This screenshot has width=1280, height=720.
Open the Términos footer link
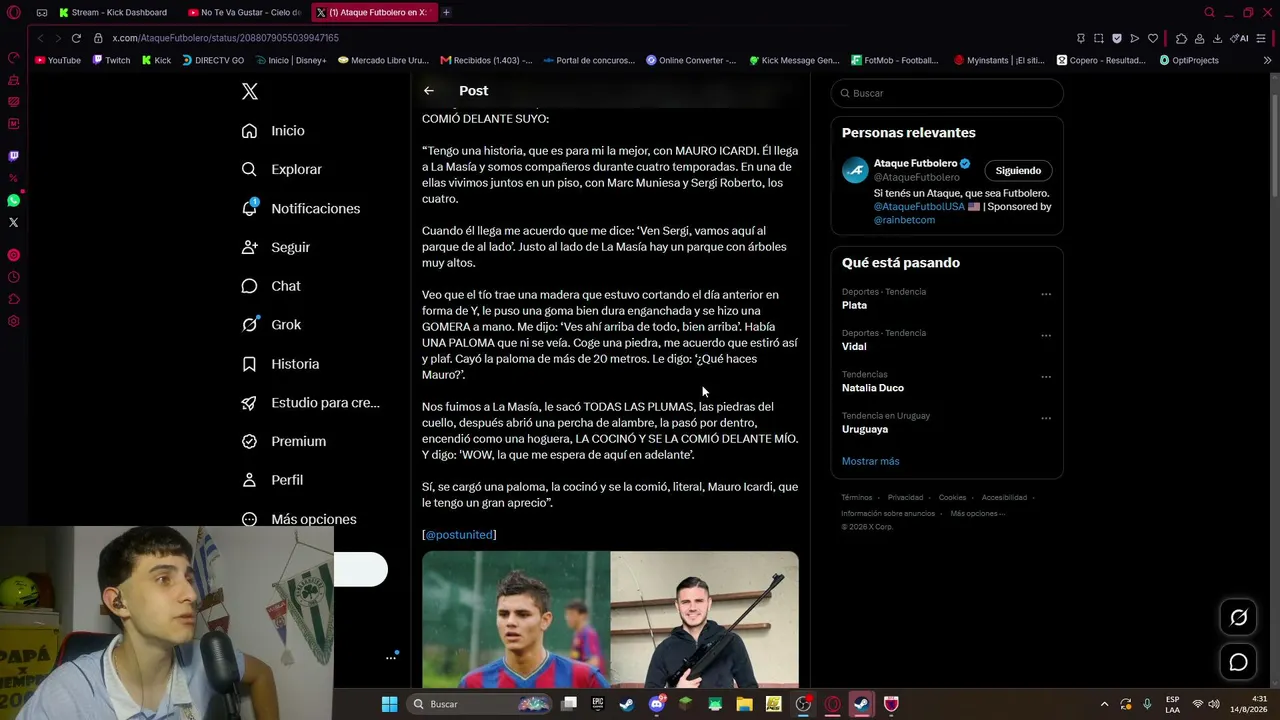tap(857, 497)
